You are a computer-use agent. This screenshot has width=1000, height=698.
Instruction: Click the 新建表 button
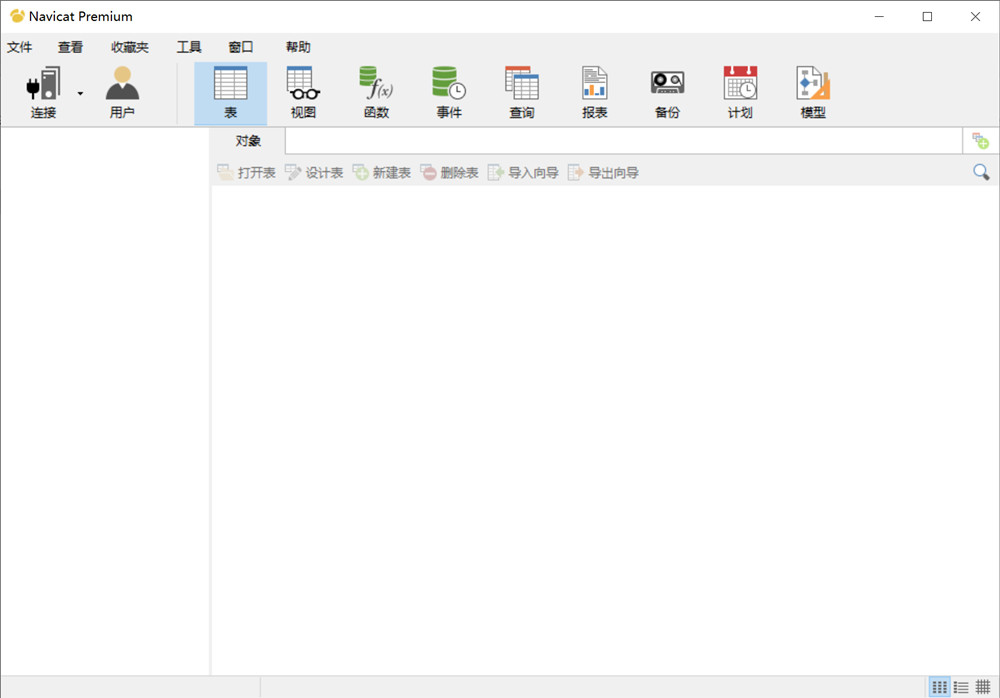click(381, 173)
